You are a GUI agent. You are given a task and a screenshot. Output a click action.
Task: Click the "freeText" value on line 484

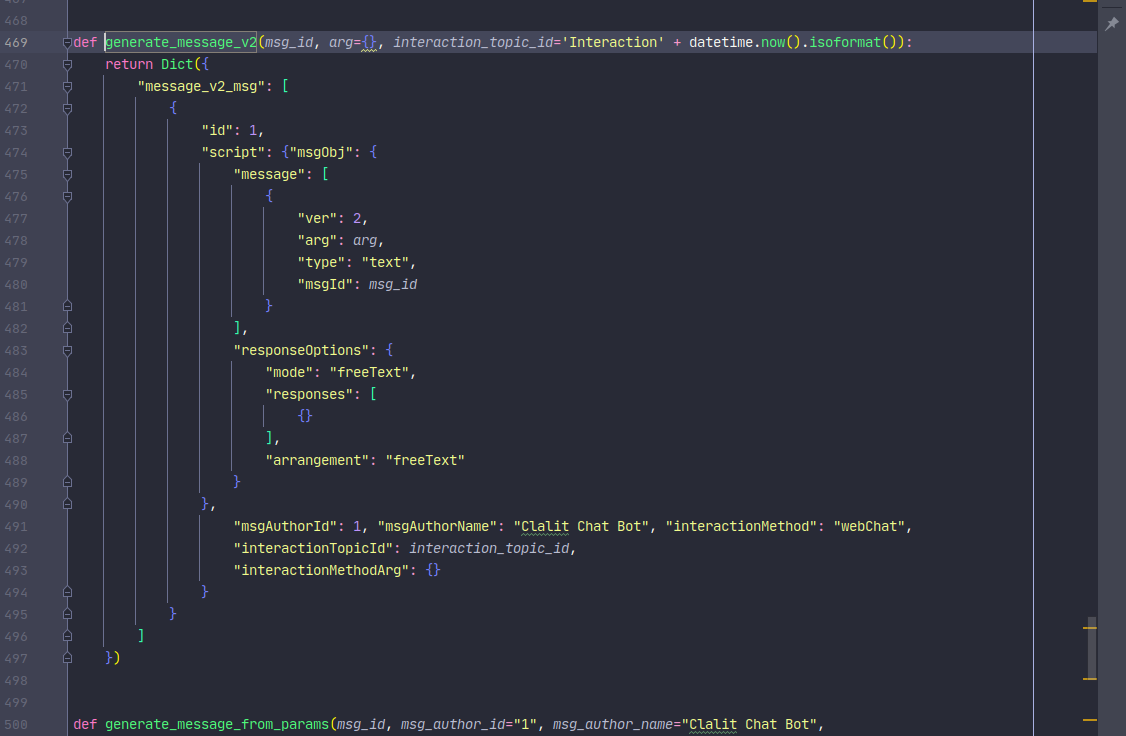[x=369, y=373]
